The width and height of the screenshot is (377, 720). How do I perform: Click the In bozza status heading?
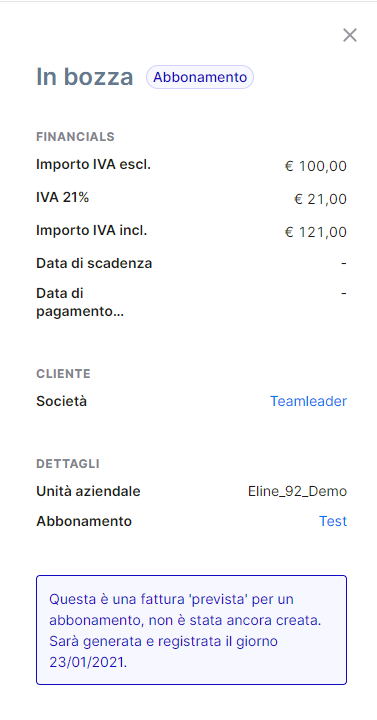coord(84,77)
